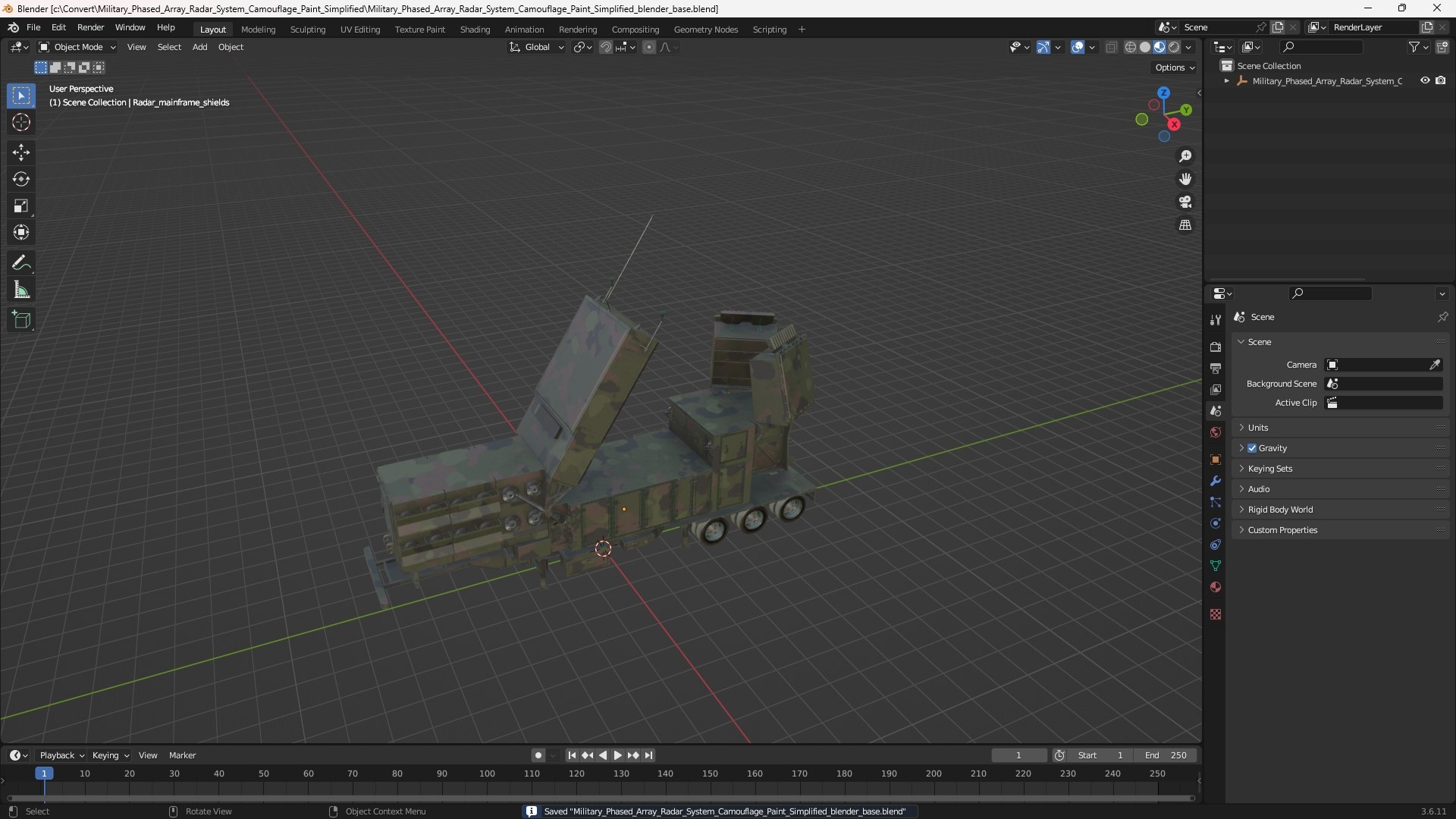Open the Tool properties tab
Screen dimensions: 1456x819
pos(1216,320)
